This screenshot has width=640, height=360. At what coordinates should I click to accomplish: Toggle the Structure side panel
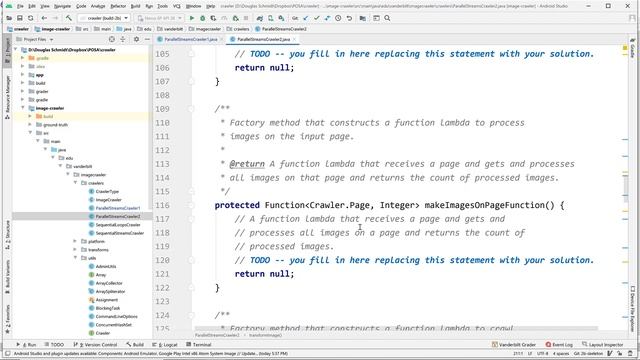(7, 235)
